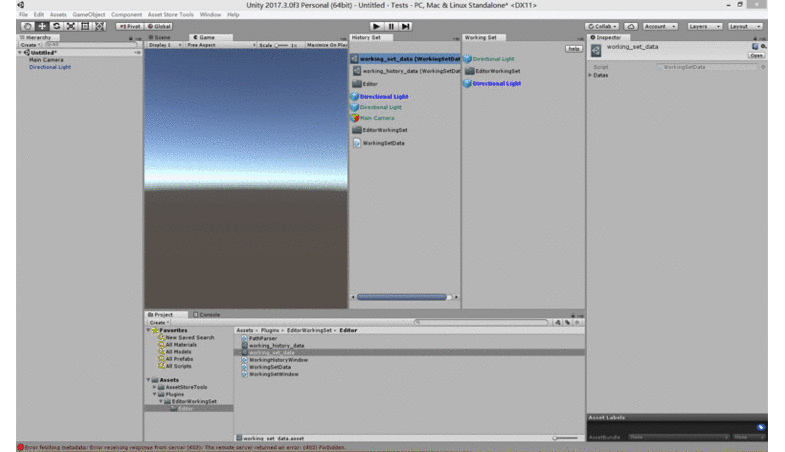Screen dimensions: 785x452
Task: Open Collab dropdown
Action: pyautogui.click(x=603, y=26)
